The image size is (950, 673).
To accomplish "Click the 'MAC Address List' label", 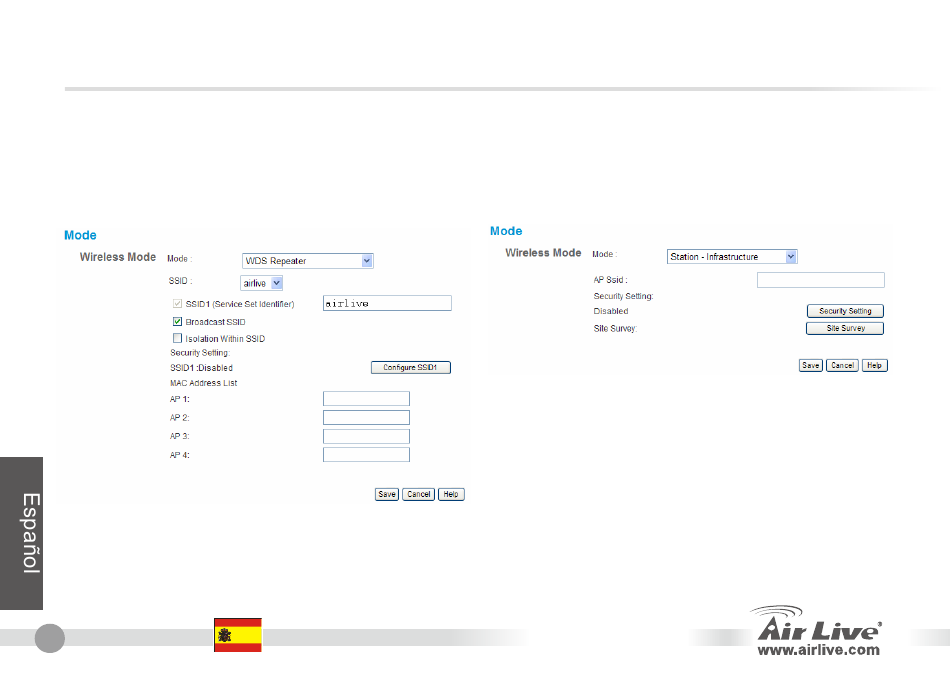I will [x=204, y=383].
